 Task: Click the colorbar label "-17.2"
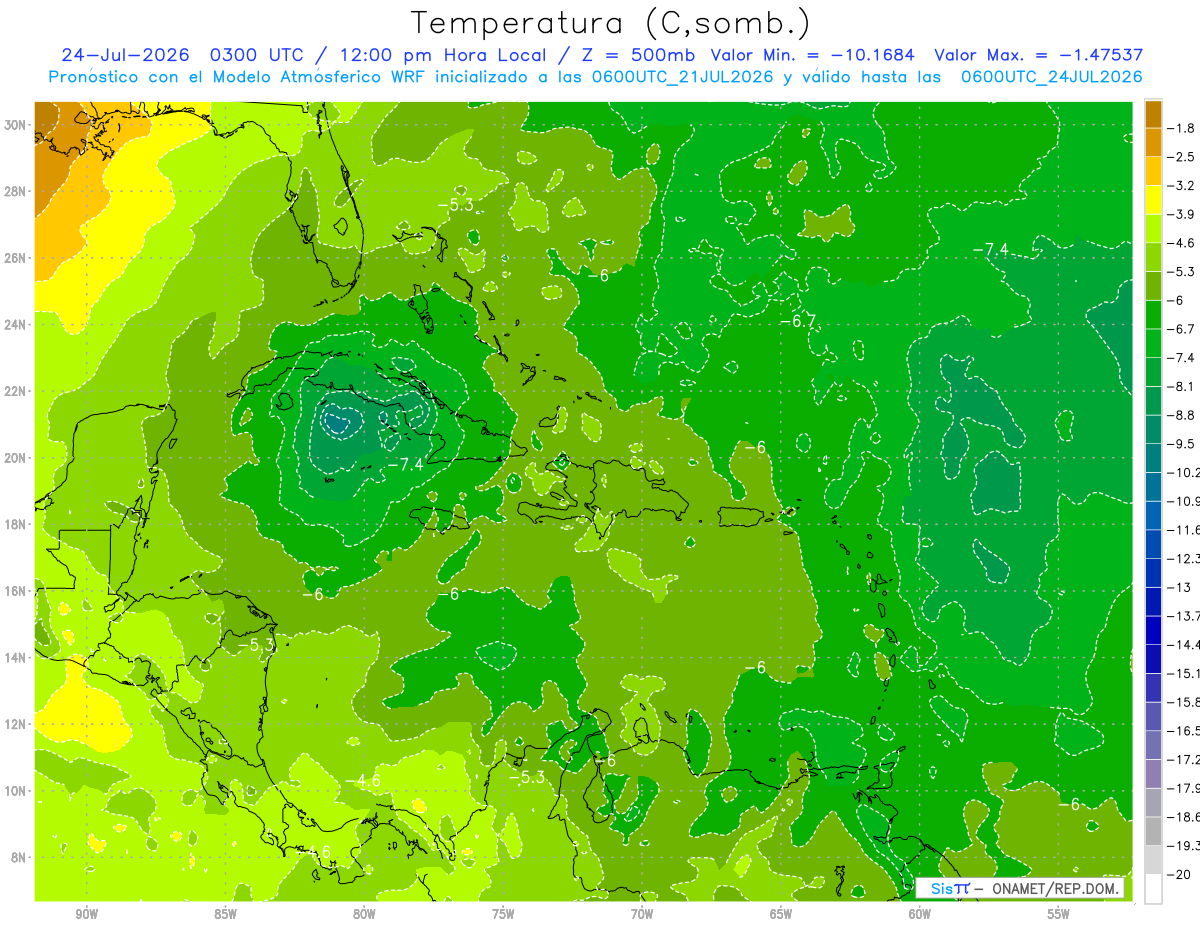point(1184,759)
